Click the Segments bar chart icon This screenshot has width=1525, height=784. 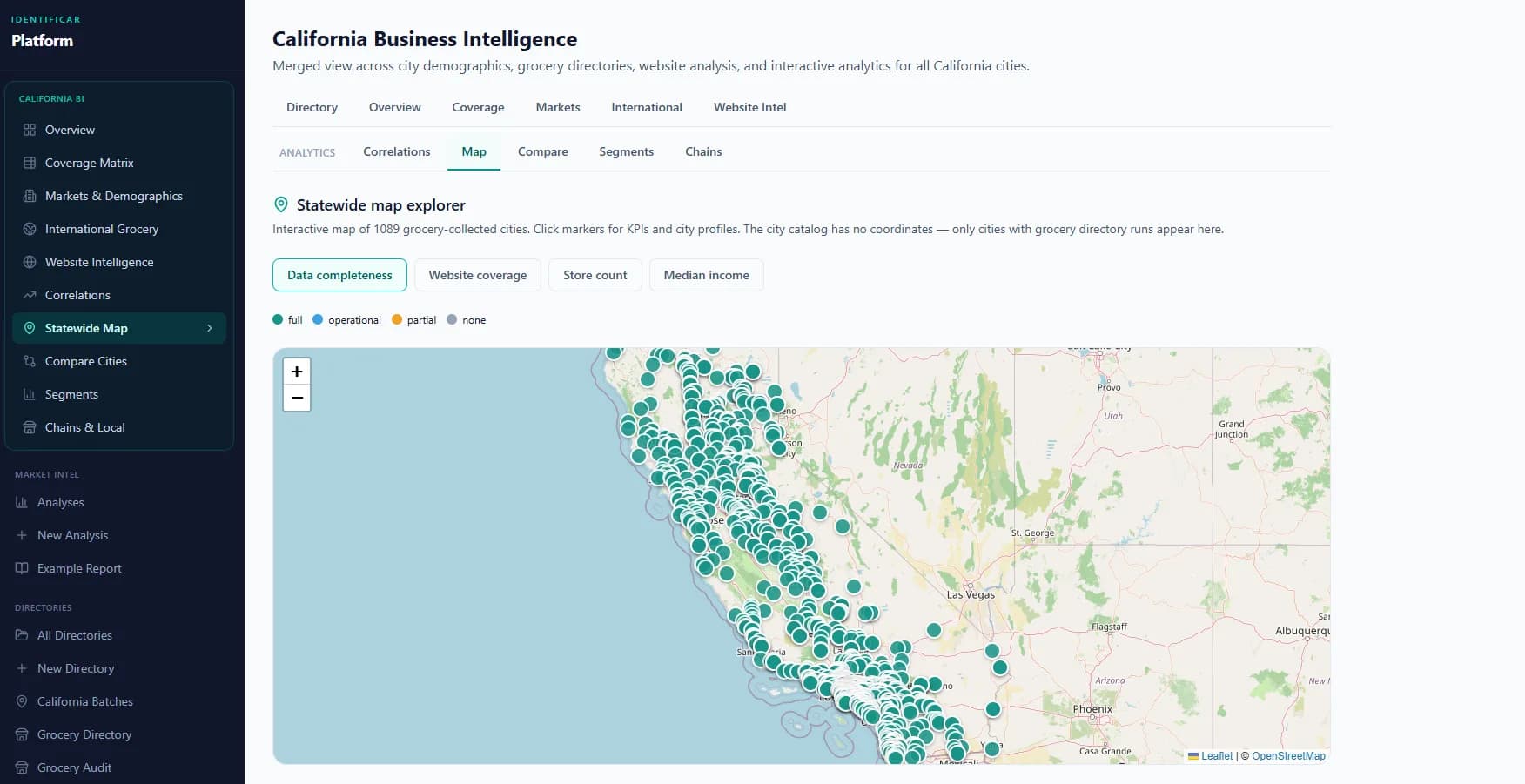click(30, 394)
